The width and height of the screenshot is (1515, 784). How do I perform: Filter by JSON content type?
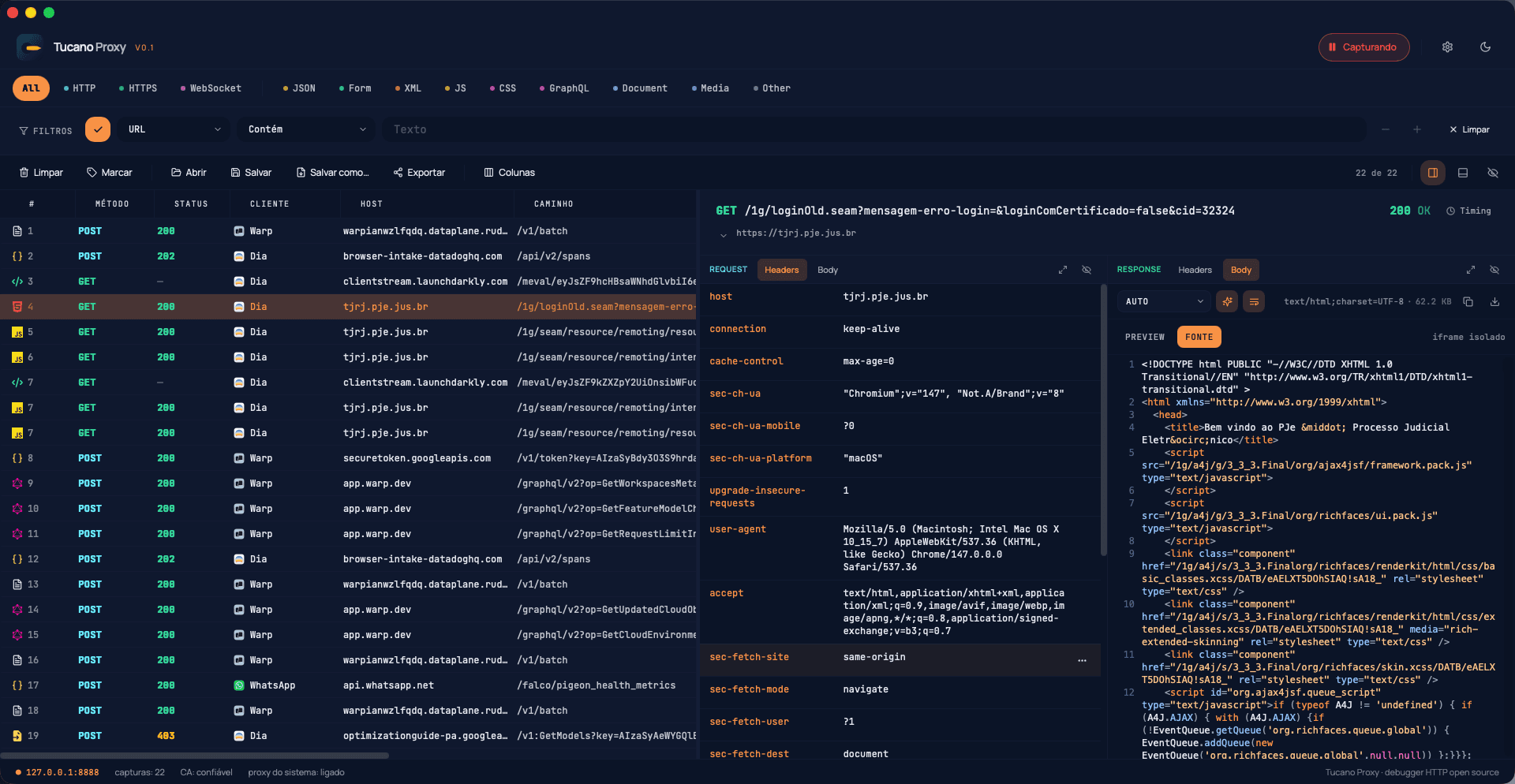point(299,88)
